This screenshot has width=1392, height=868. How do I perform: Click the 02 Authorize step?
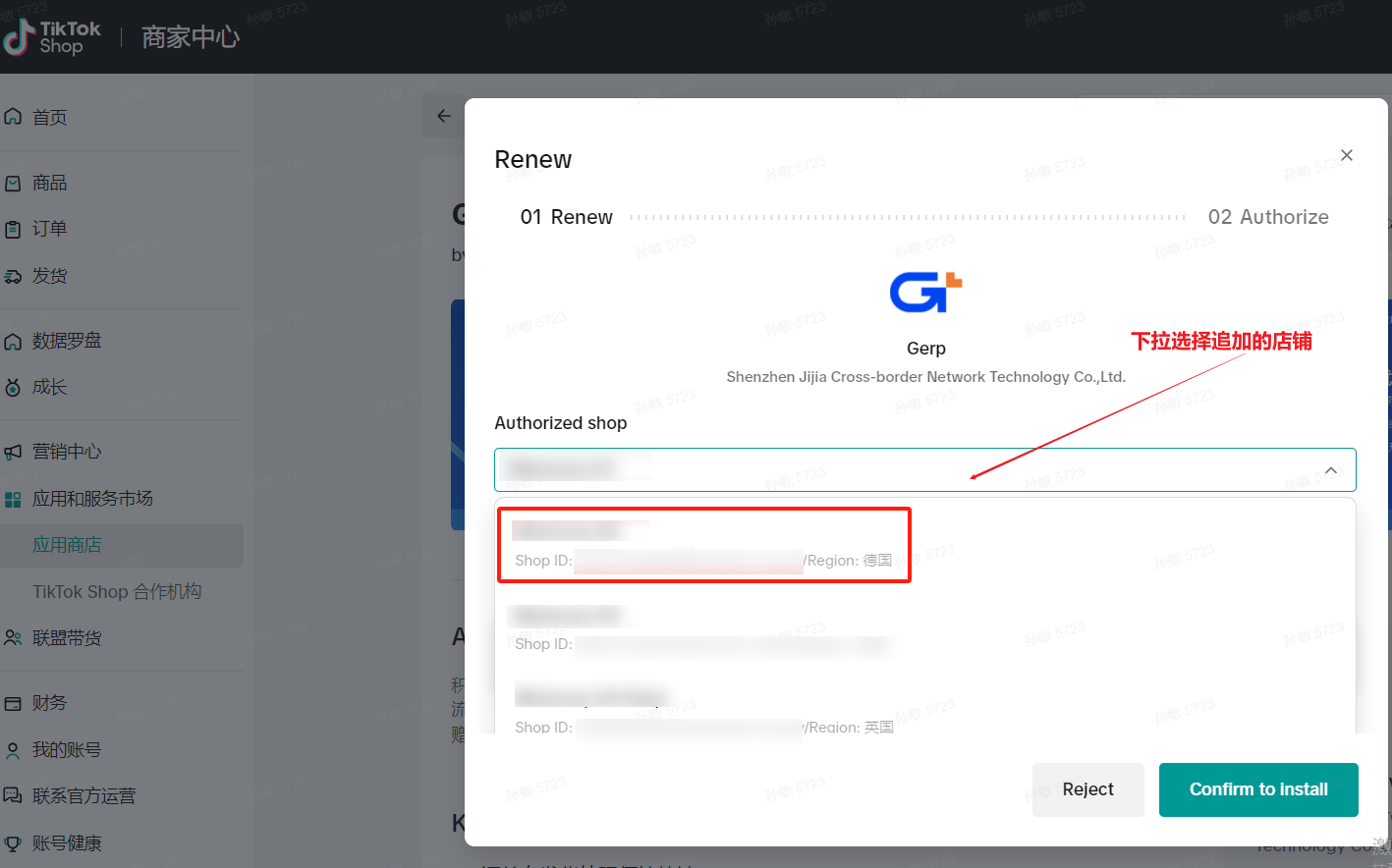(1268, 217)
